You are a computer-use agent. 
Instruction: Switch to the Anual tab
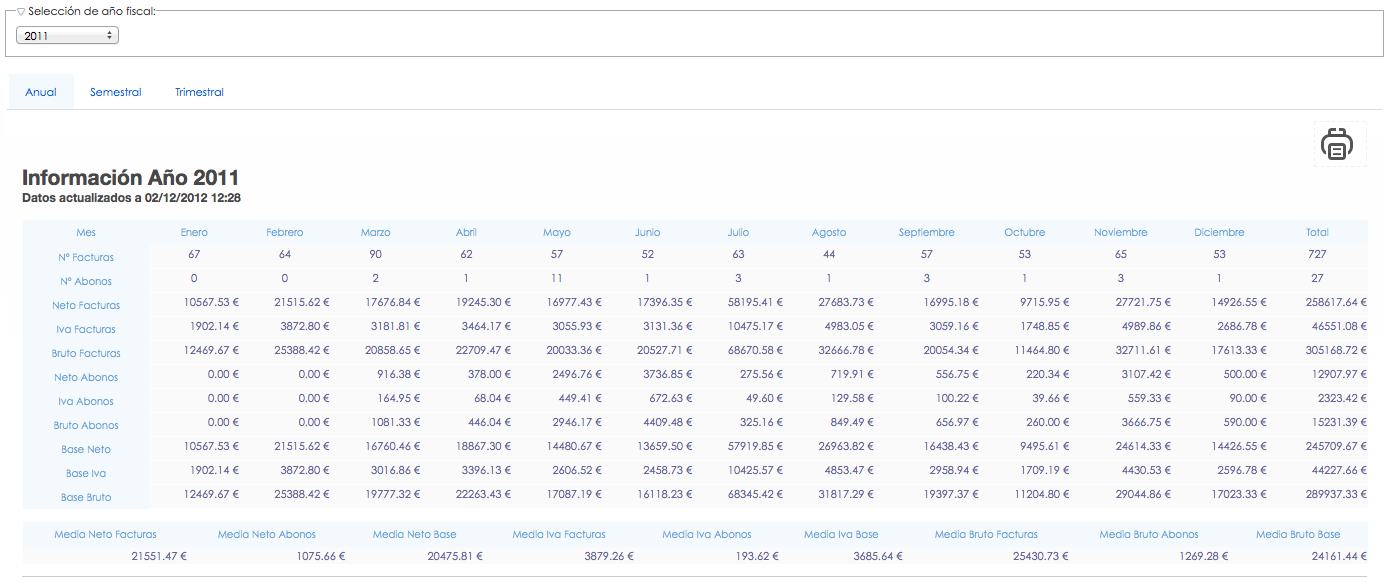[x=41, y=92]
